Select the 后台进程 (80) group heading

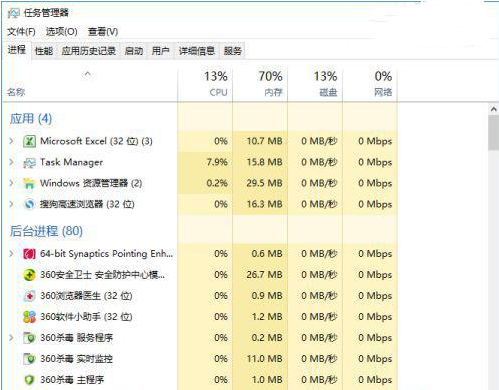pyautogui.click(x=46, y=231)
